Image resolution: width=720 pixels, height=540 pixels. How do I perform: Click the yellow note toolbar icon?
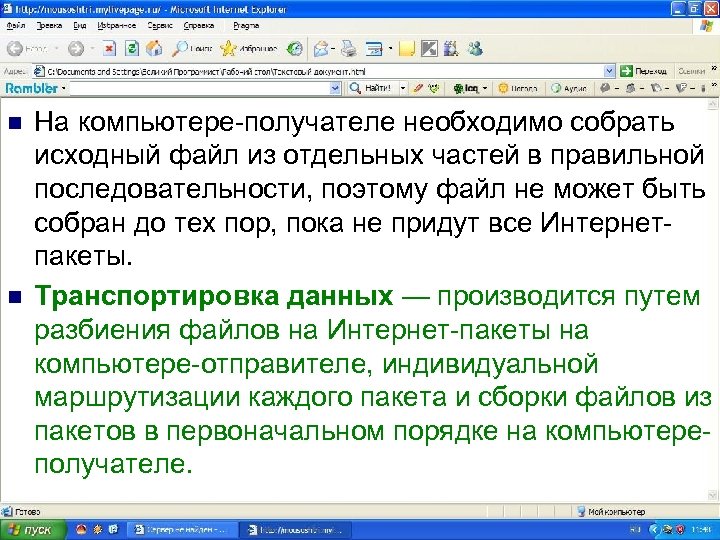coord(407,48)
